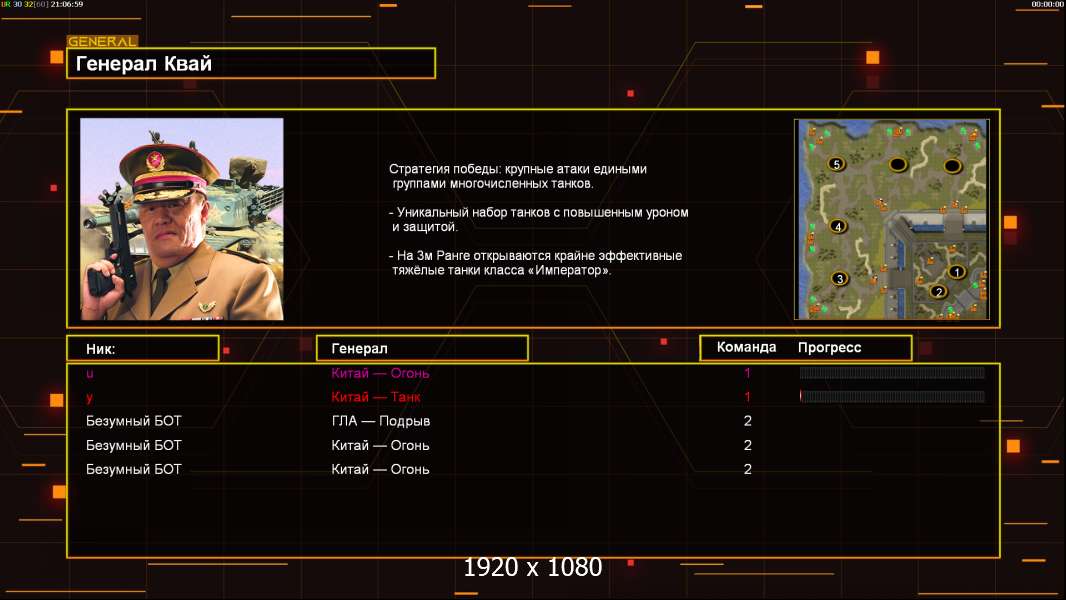Click start position 2 on minimap
The width and height of the screenshot is (1066, 600).
coord(939,292)
